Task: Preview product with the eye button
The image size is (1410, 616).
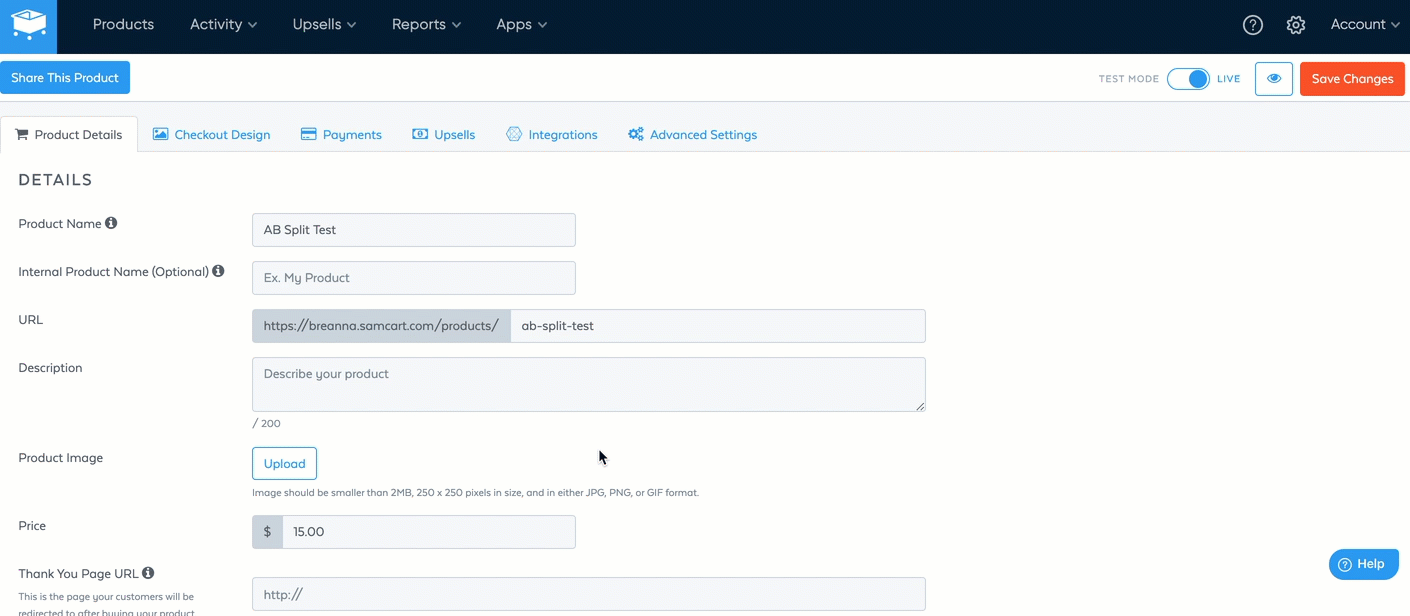Action: click(x=1274, y=79)
